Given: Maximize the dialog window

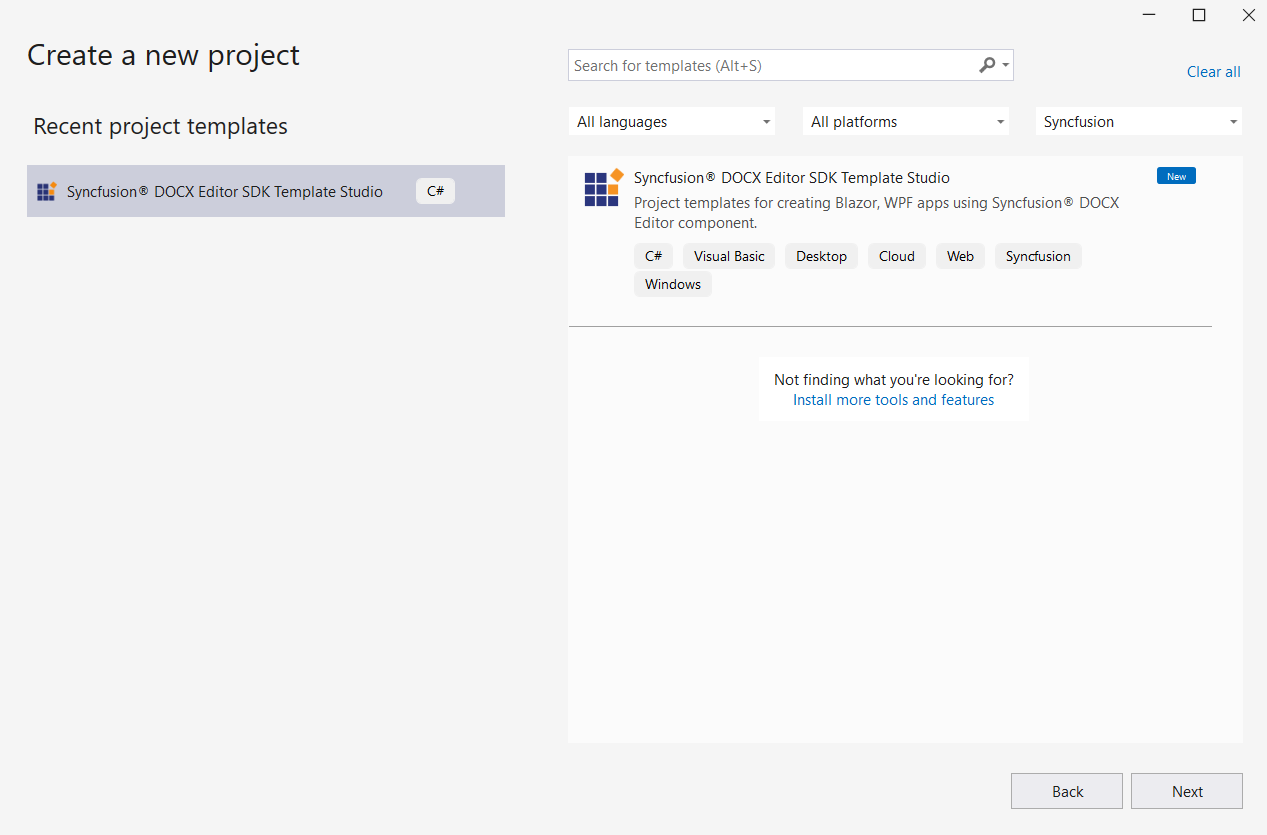Looking at the screenshot, I should point(1198,15).
